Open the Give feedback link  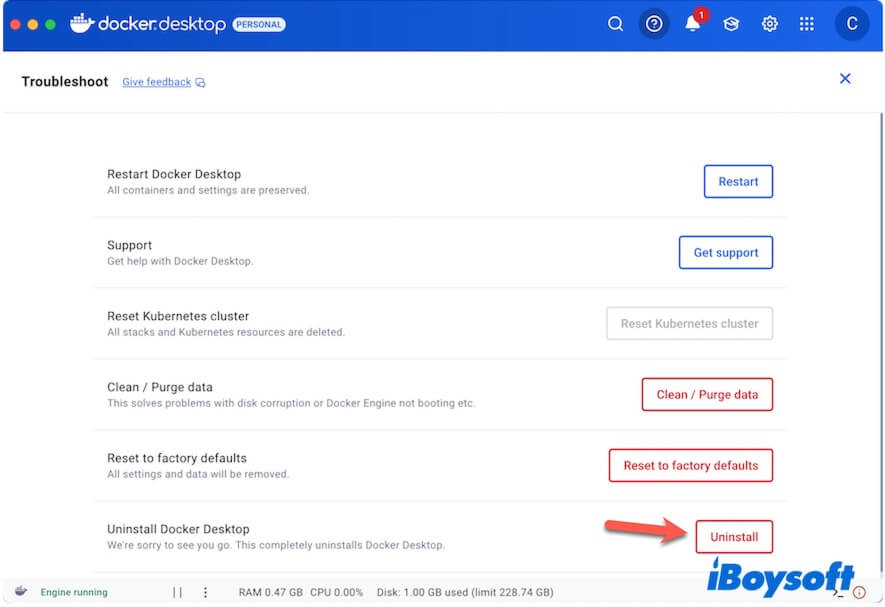(157, 82)
